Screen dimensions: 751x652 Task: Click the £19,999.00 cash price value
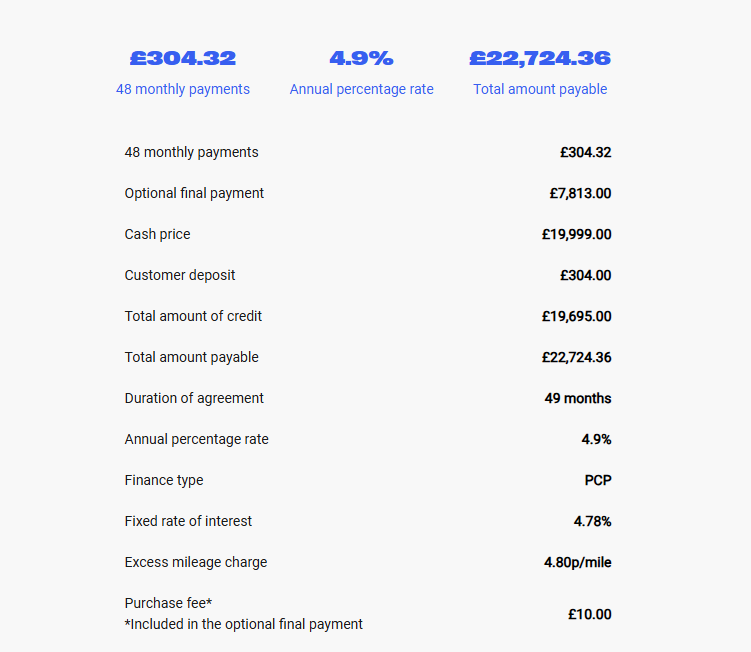click(x=576, y=234)
